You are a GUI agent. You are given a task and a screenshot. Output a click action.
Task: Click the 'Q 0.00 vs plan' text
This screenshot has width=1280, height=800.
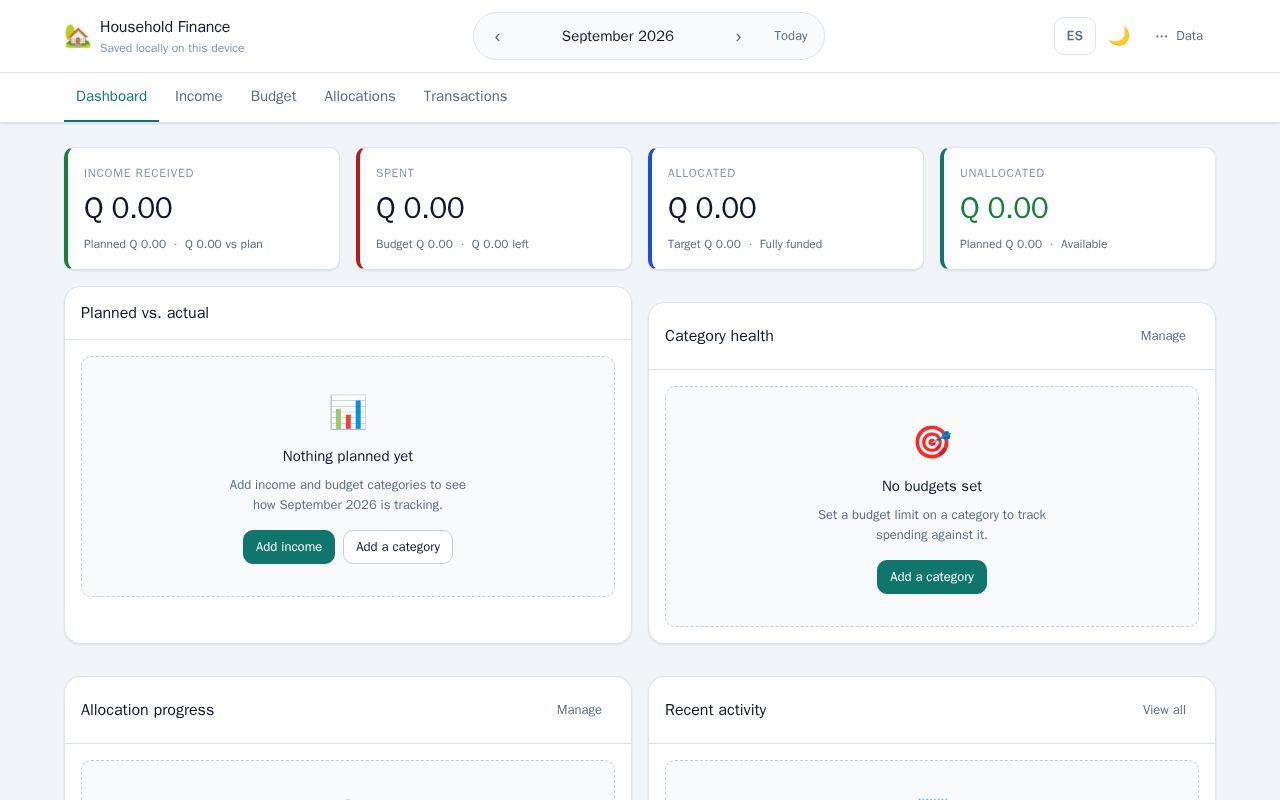(x=224, y=244)
